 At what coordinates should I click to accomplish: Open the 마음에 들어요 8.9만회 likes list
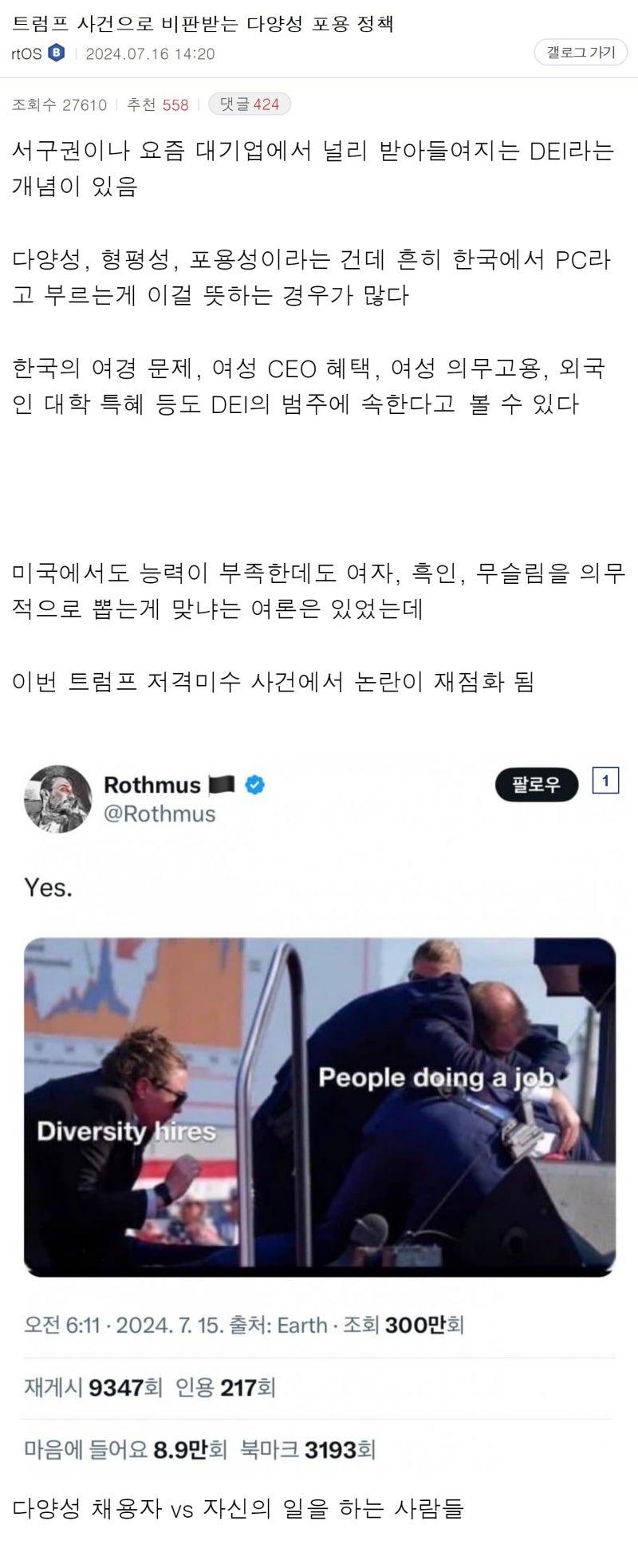126,1449
